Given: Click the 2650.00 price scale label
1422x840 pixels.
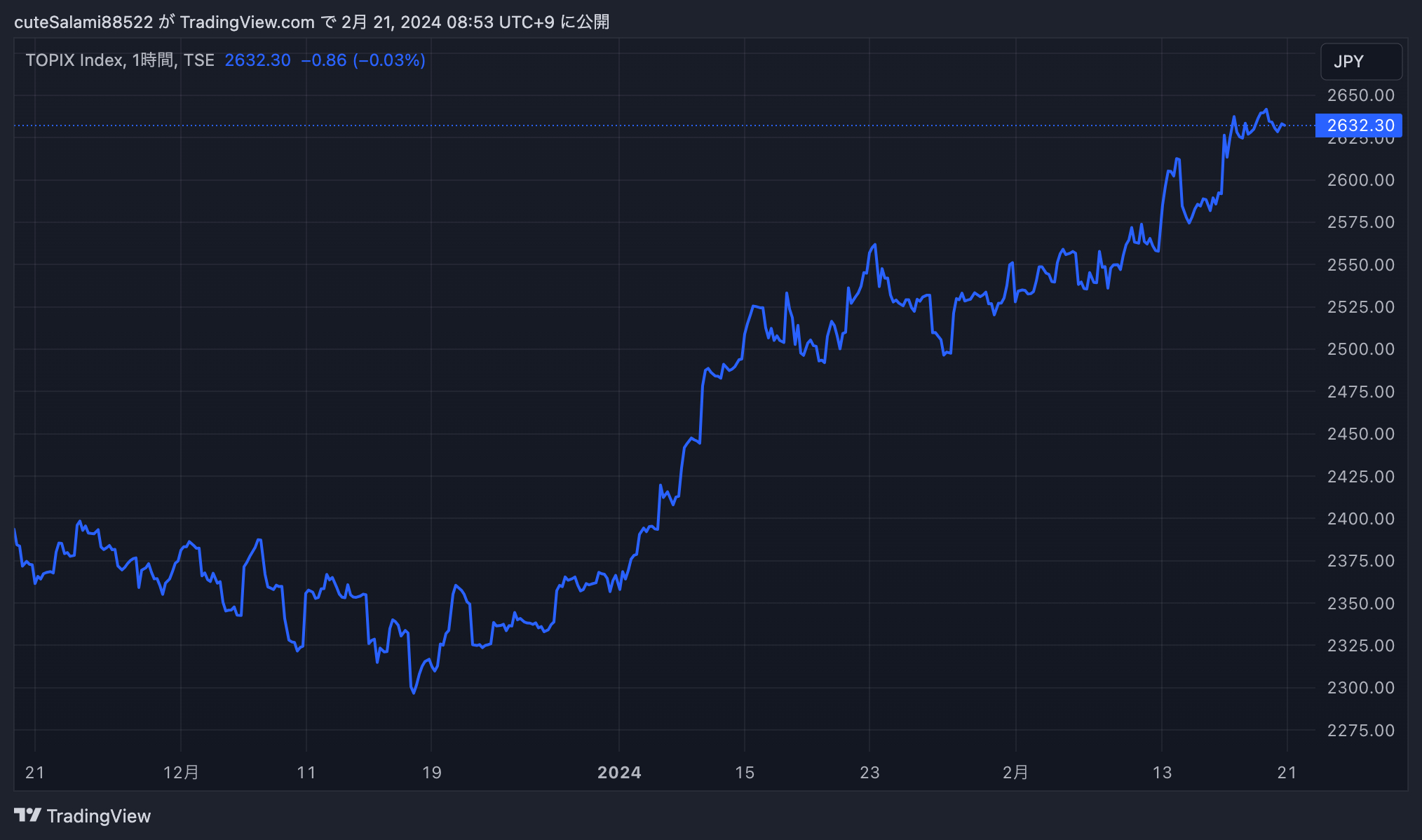Looking at the screenshot, I should point(1360,95).
